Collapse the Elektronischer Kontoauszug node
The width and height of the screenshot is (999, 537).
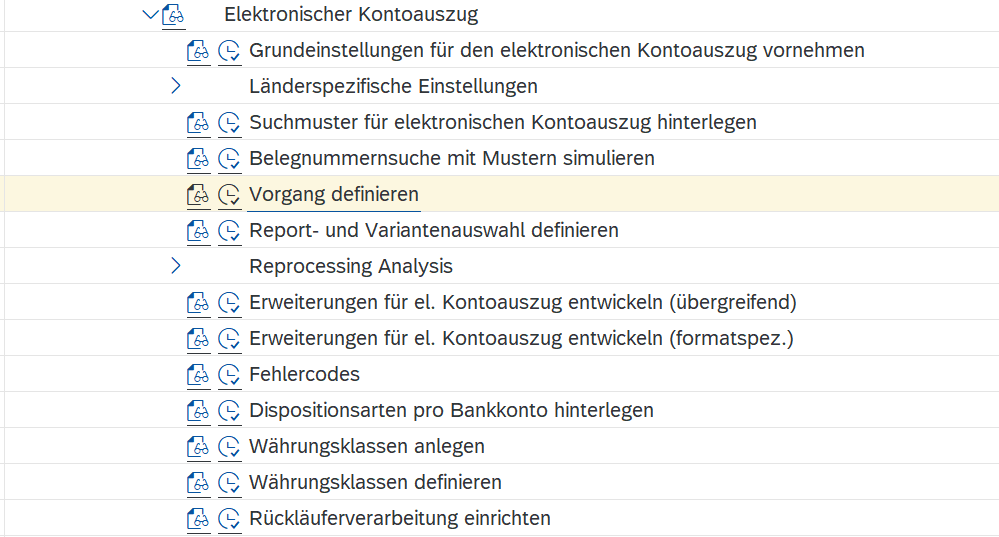point(150,14)
